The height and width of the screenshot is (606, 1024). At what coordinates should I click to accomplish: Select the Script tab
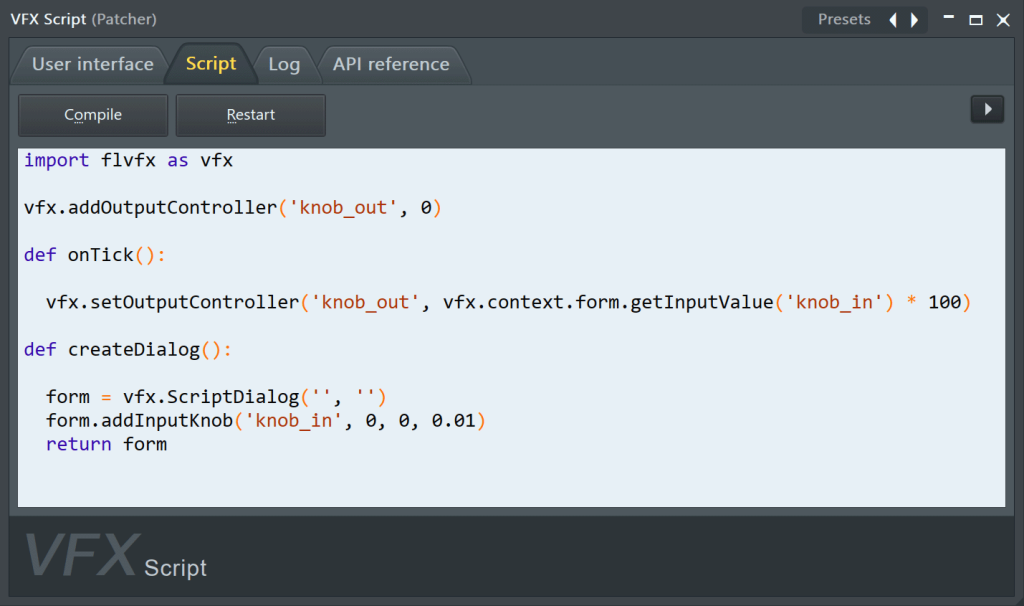(211, 64)
